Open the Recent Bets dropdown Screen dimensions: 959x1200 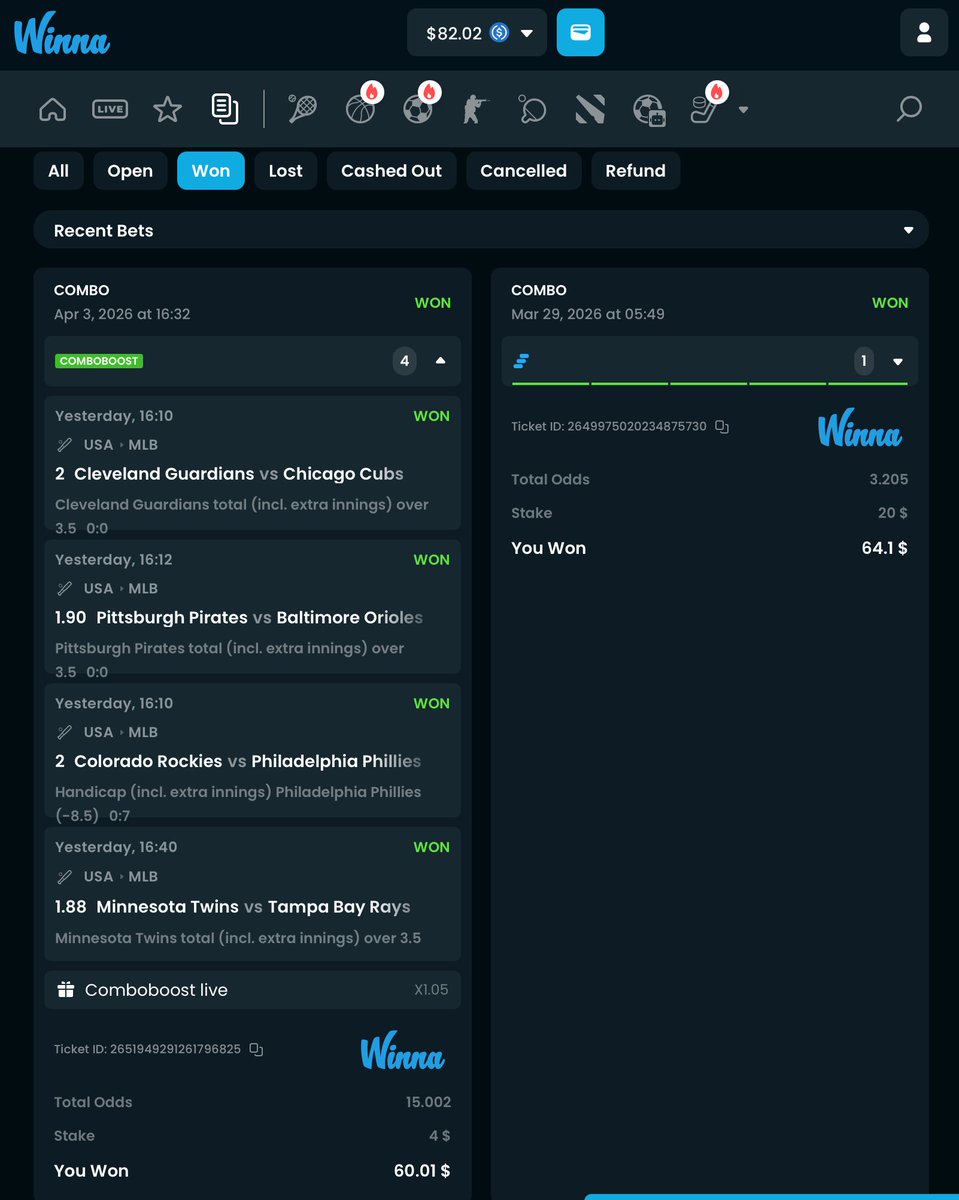click(x=481, y=230)
